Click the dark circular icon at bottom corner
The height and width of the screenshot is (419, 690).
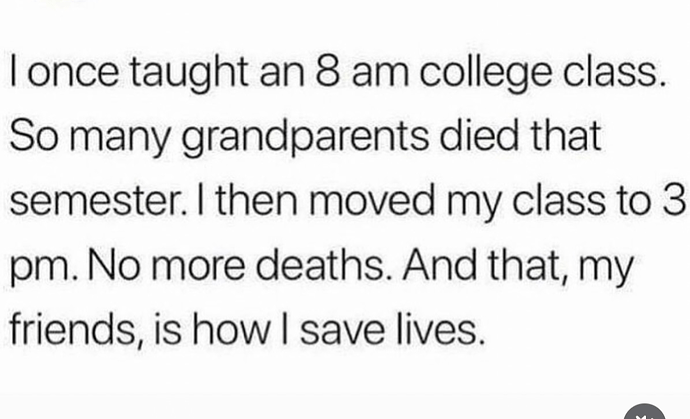pos(644,412)
